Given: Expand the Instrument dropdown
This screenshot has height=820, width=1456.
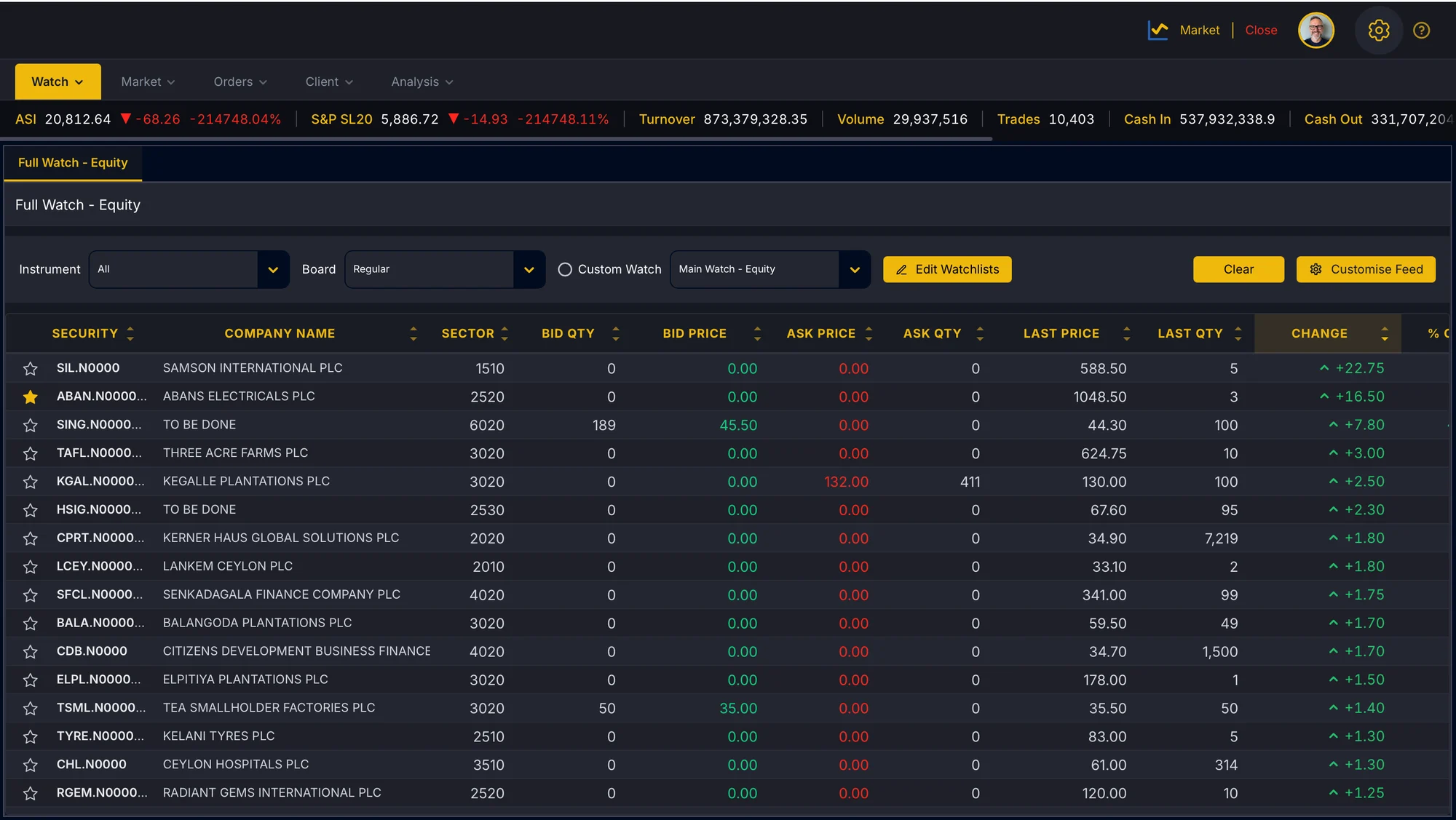Looking at the screenshot, I should coord(273,269).
